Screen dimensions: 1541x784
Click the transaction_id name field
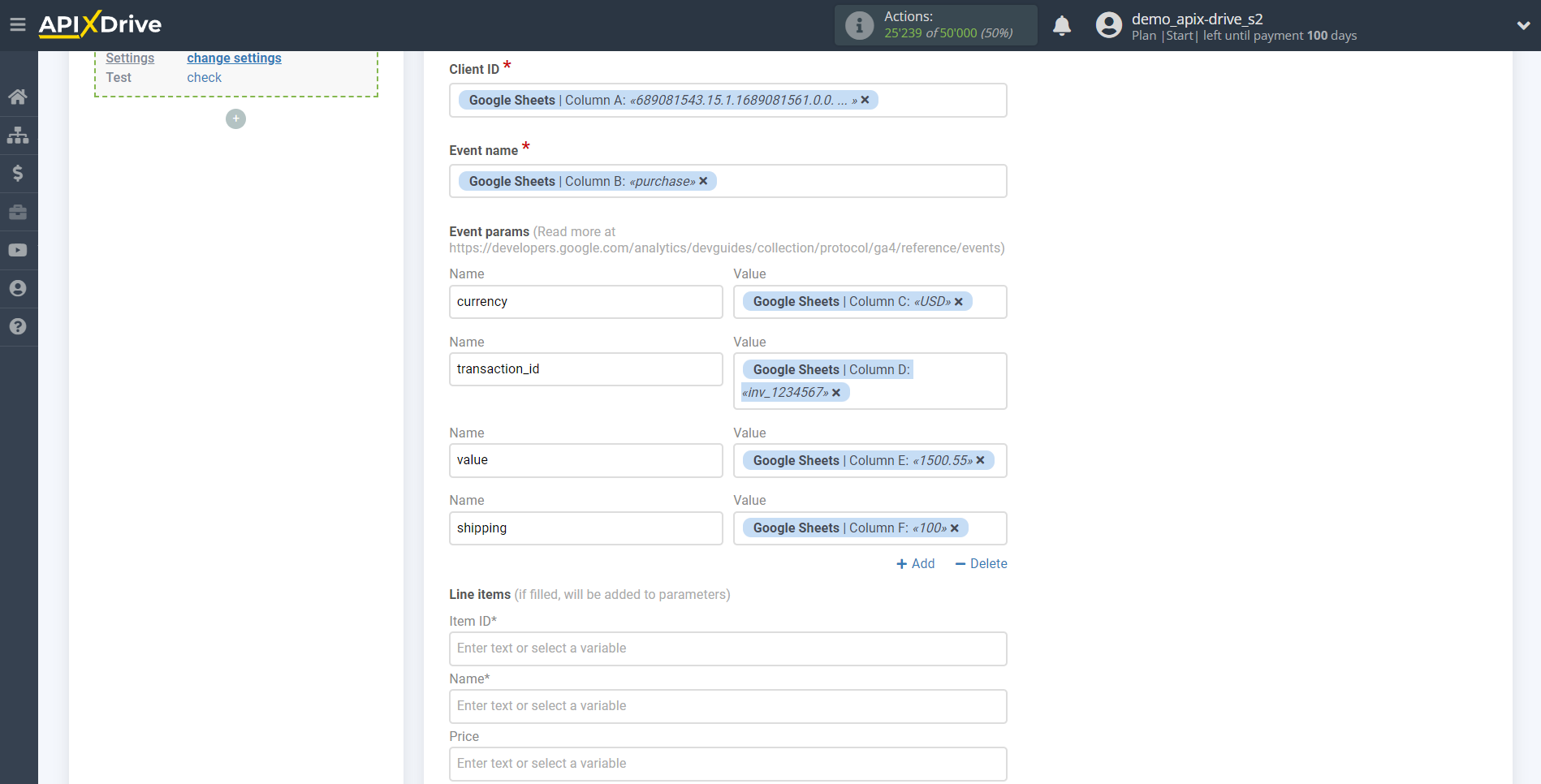(585, 369)
